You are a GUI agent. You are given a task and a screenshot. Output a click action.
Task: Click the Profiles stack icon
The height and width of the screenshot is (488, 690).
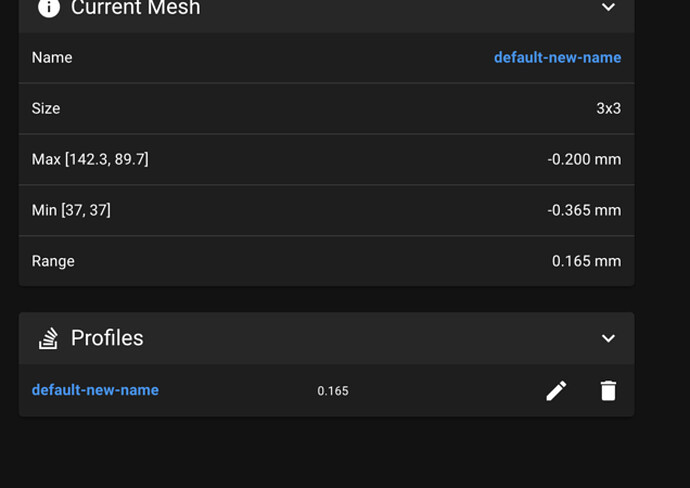[x=48, y=338]
